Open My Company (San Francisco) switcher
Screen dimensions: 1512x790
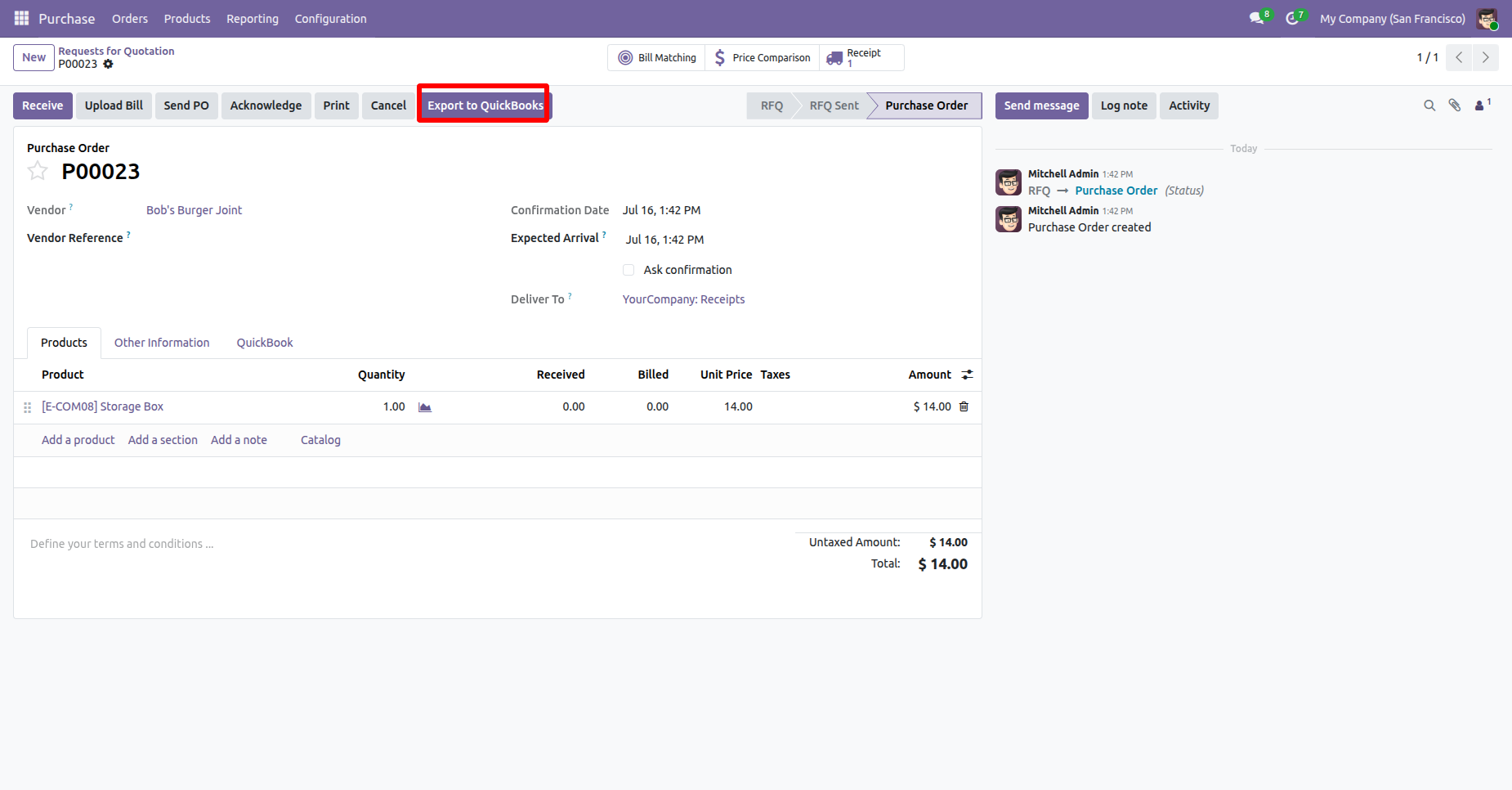(x=1393, y=18)
